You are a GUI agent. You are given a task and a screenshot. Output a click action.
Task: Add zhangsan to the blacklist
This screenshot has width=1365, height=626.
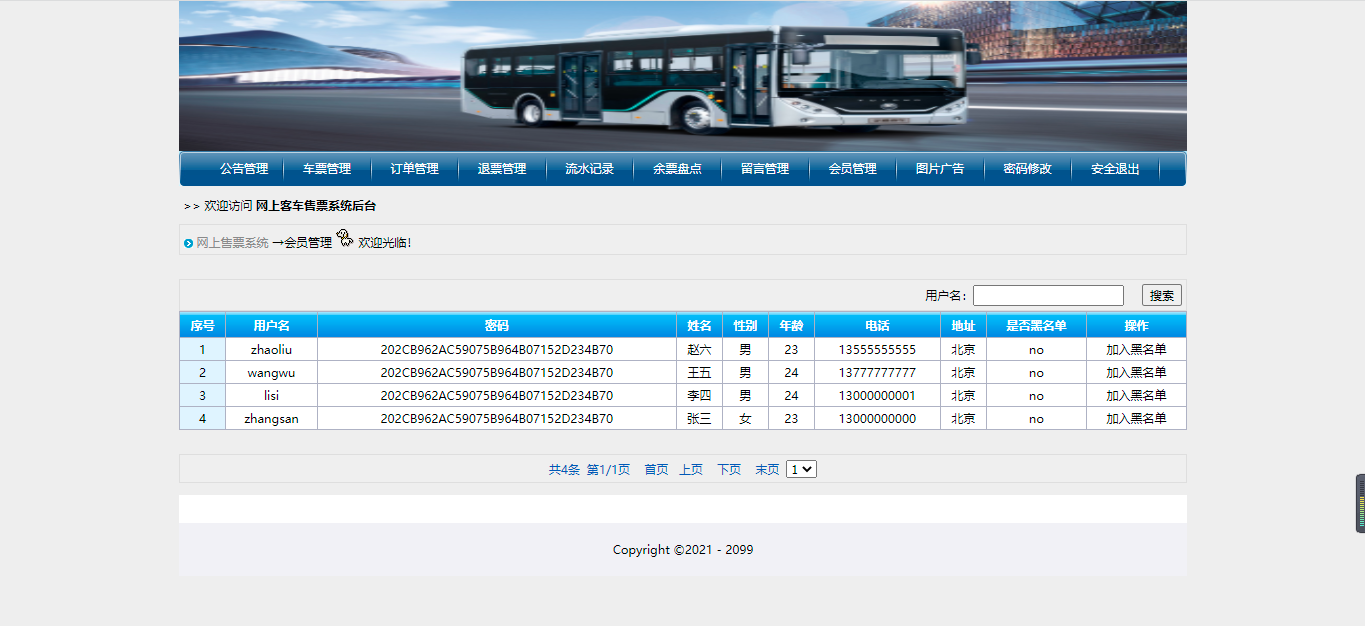coord(1136,419)
